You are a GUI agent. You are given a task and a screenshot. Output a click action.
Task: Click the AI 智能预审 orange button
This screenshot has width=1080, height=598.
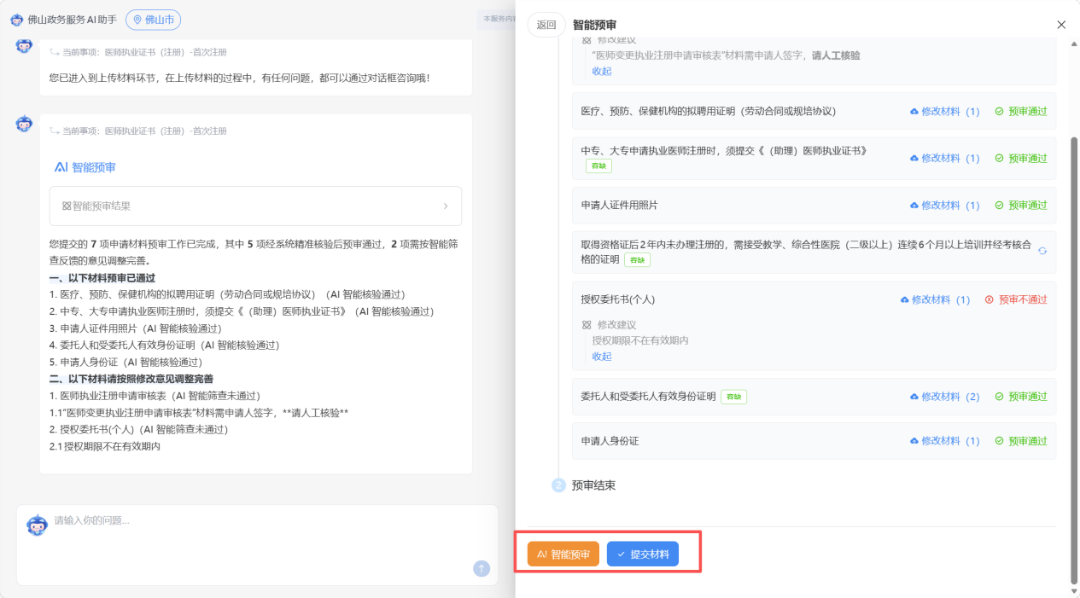click(x=563, y=554)
